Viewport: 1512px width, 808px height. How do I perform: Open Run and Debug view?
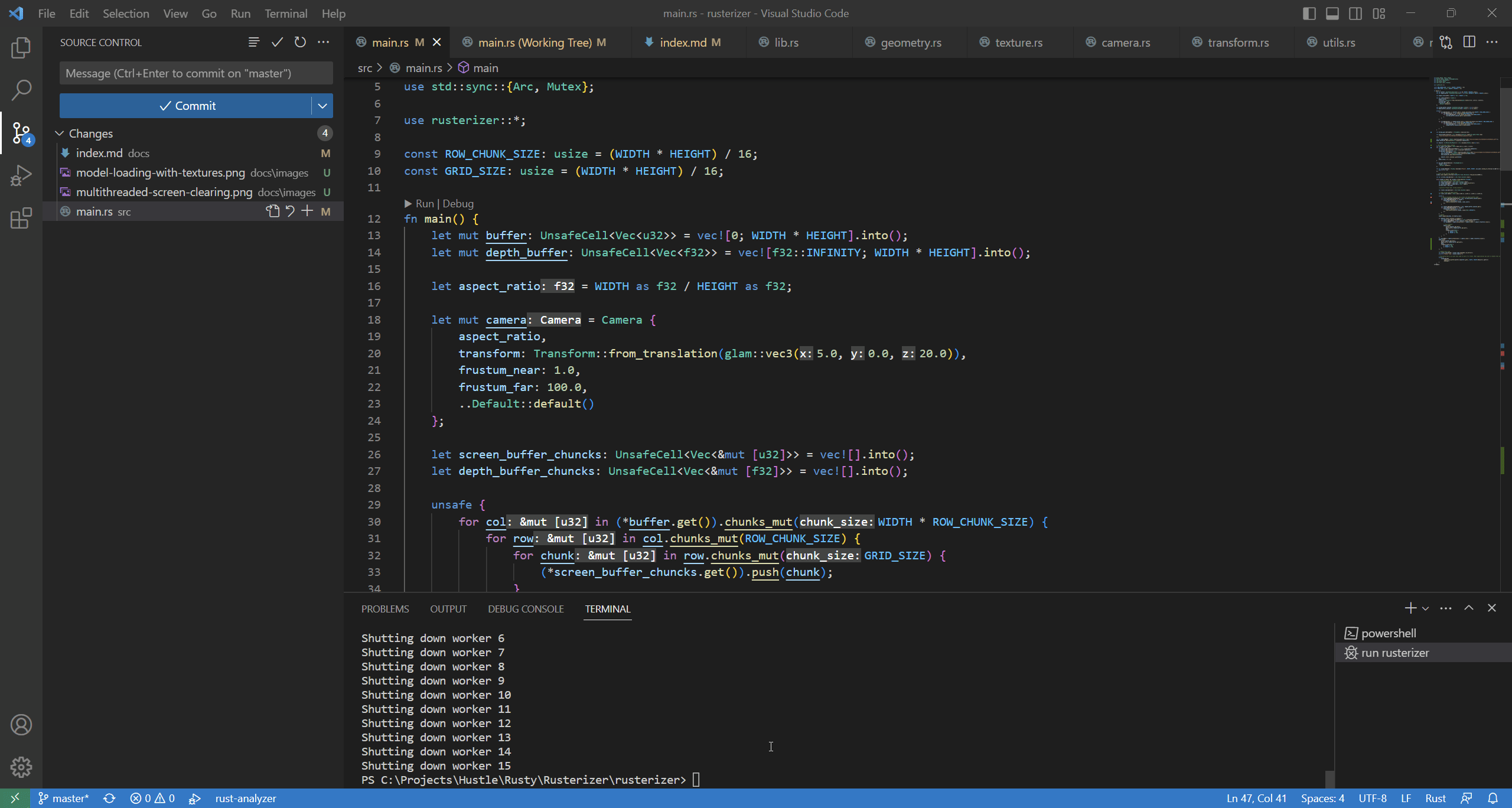[21, 175]
